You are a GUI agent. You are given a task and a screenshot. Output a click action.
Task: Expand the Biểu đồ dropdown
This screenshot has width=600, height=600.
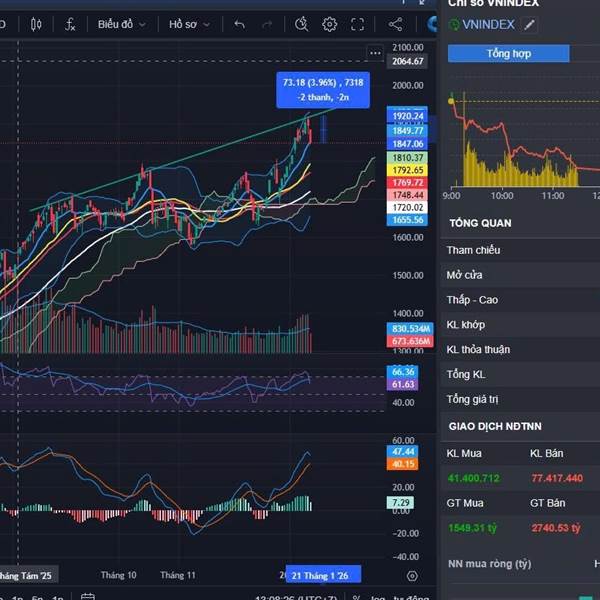tap(122, 24)
